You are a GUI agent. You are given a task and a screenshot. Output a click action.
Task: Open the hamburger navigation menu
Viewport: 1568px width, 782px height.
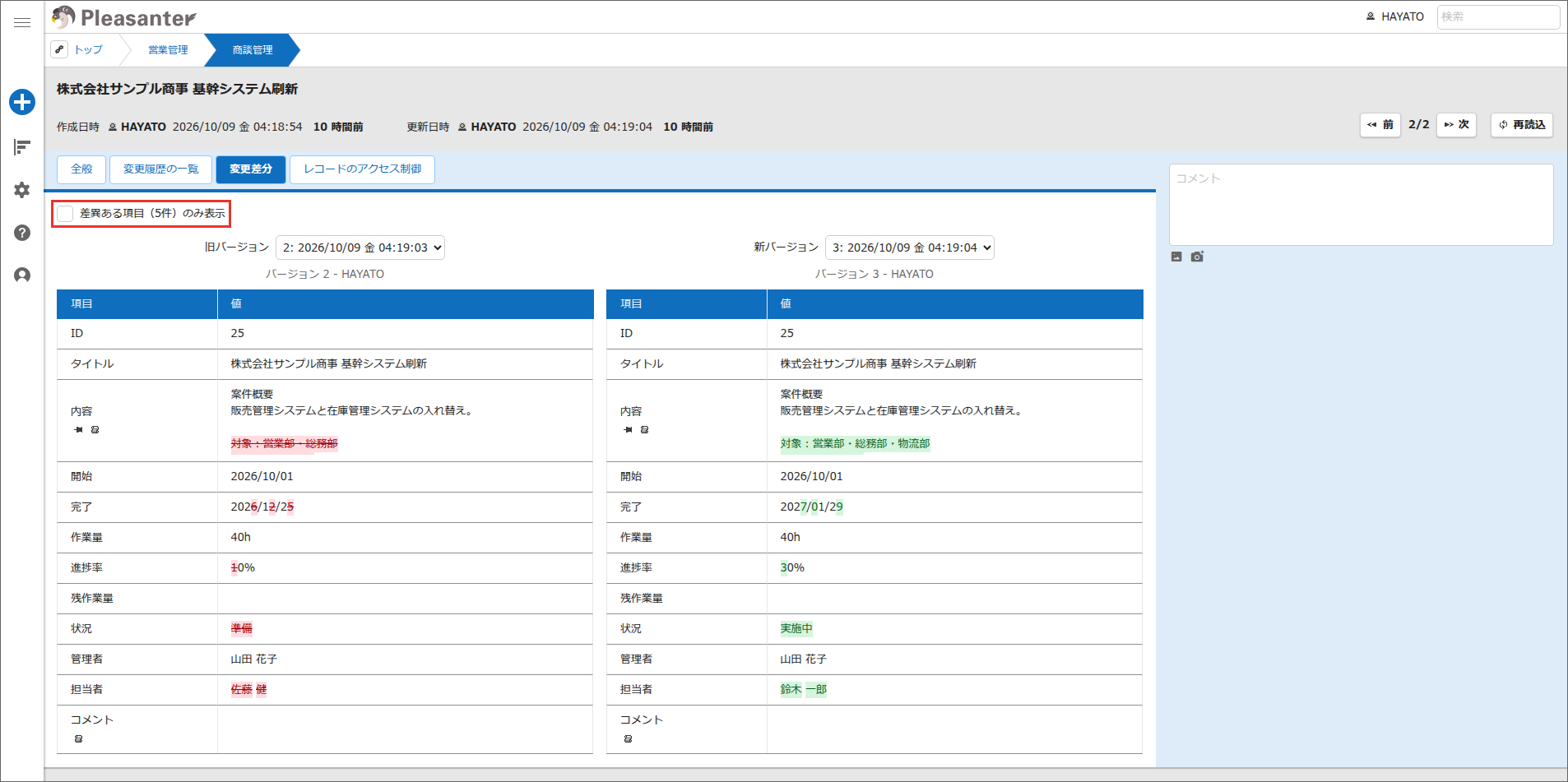tap(22, 22)
